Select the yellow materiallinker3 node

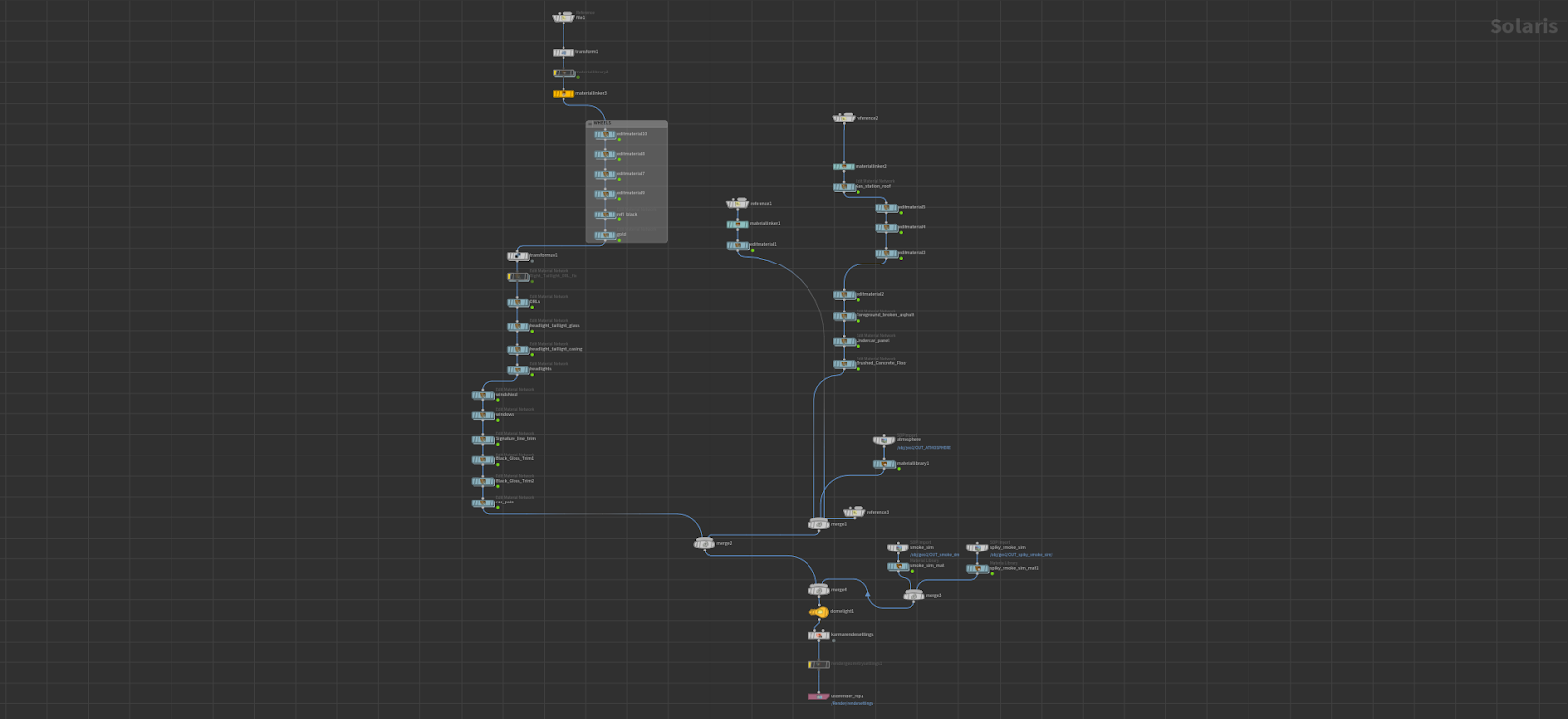tap(563, 94)
